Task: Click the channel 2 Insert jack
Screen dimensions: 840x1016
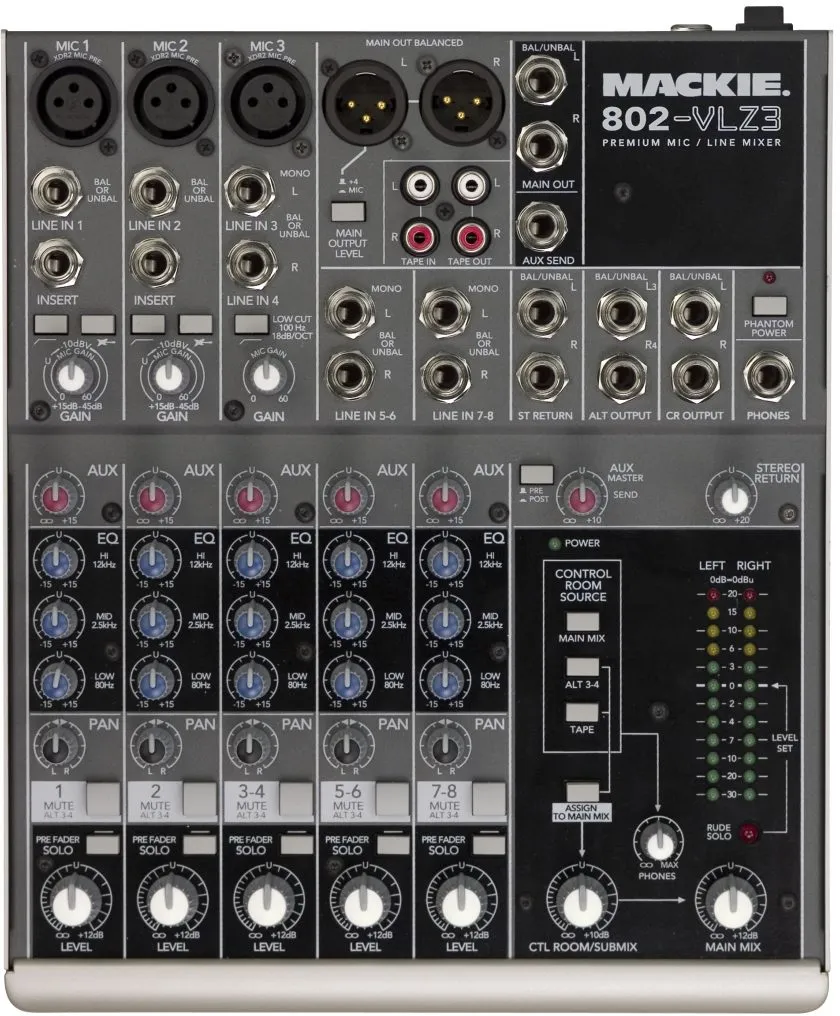Action: 154,264
